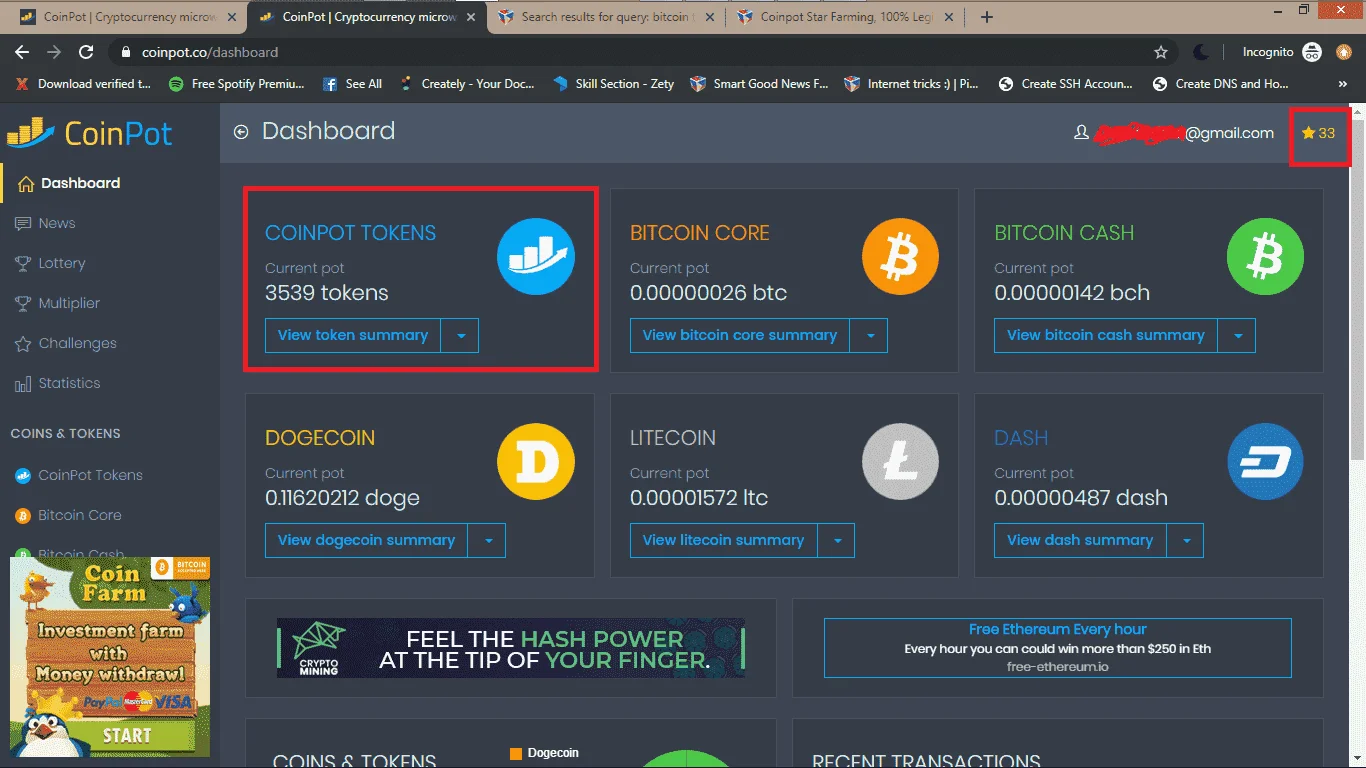Click the Dogecoin orange legend swatch
The width and height of the screenshot is (1366, 768).
pos(516,753)
